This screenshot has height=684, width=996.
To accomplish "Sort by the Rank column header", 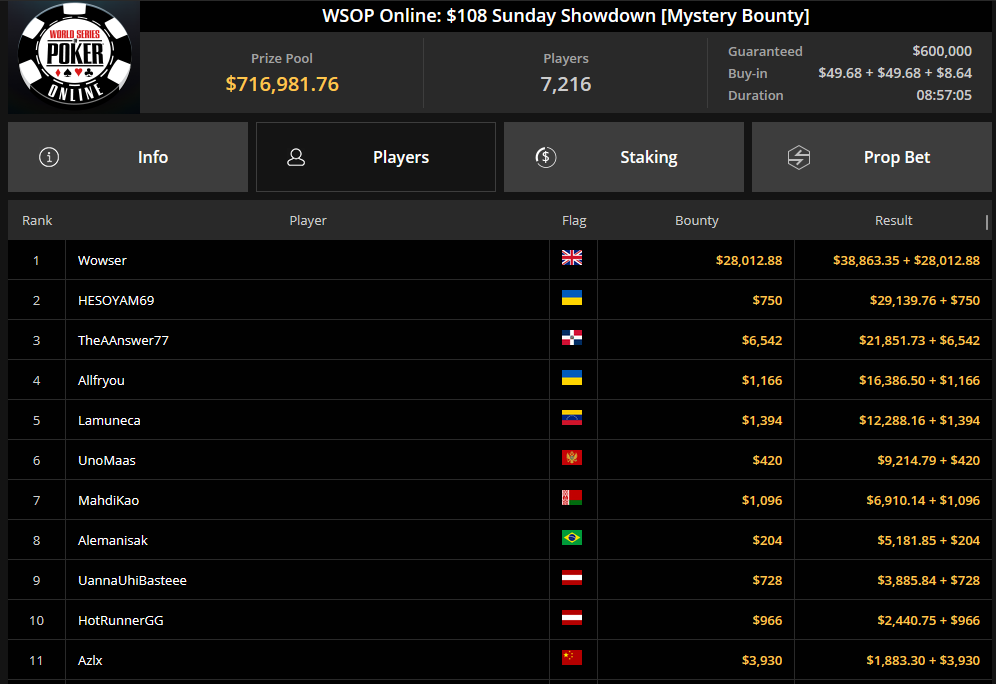I will click(37, 220).
